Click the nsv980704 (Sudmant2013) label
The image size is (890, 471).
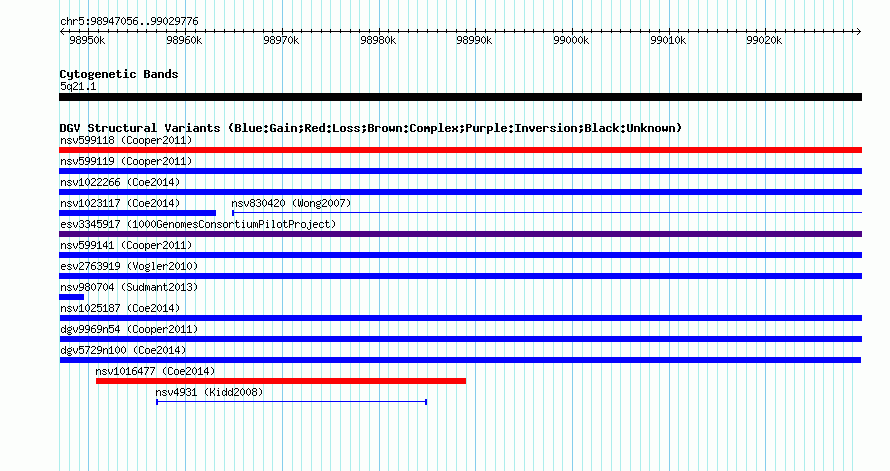(x=129, y=287)
